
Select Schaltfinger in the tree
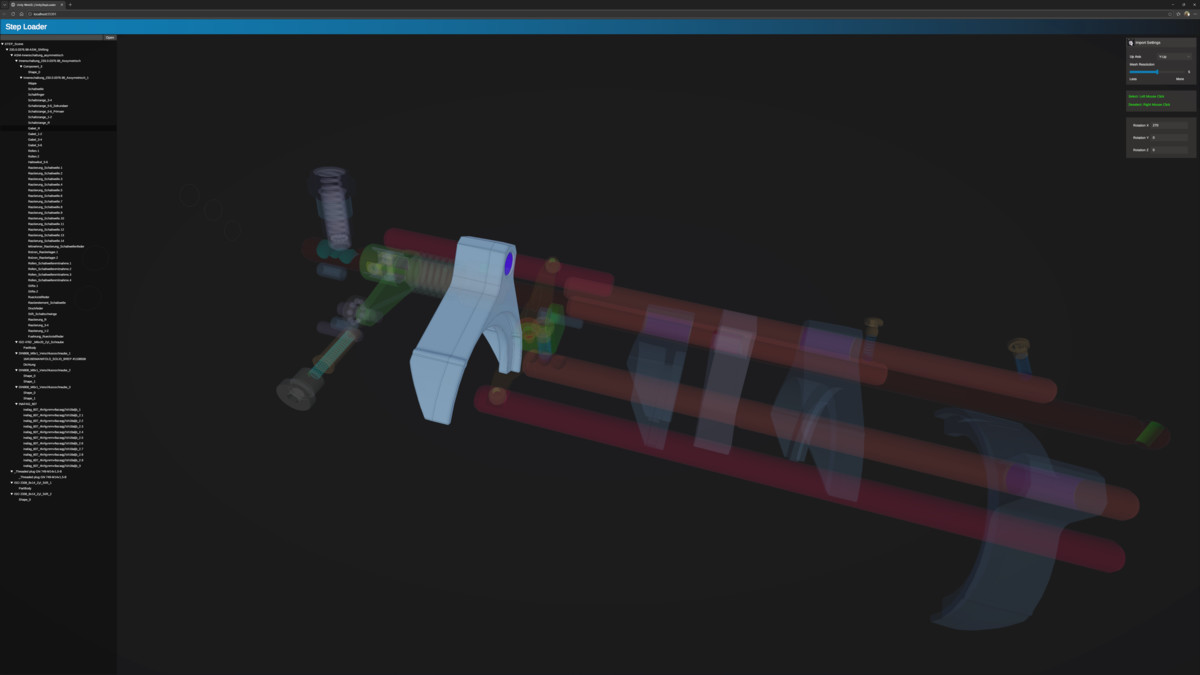tap(36, 94)
